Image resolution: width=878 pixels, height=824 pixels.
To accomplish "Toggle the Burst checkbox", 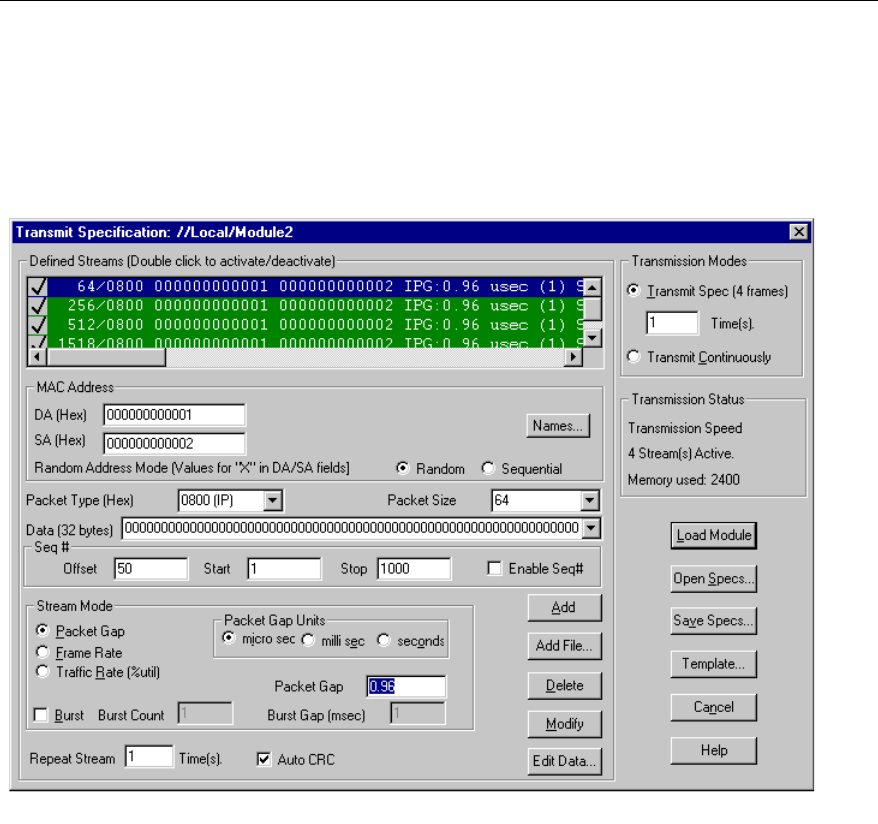I will (42, 716).
